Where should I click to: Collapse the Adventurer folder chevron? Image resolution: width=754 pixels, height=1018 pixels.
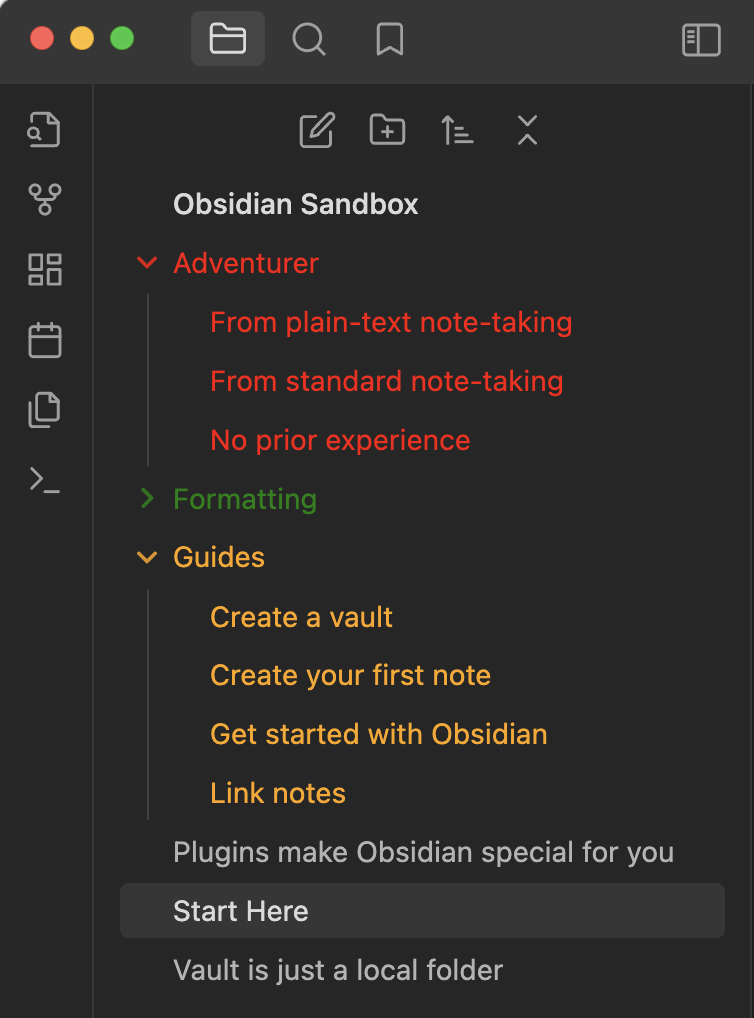pyautogui.click(x=147, y=263)
